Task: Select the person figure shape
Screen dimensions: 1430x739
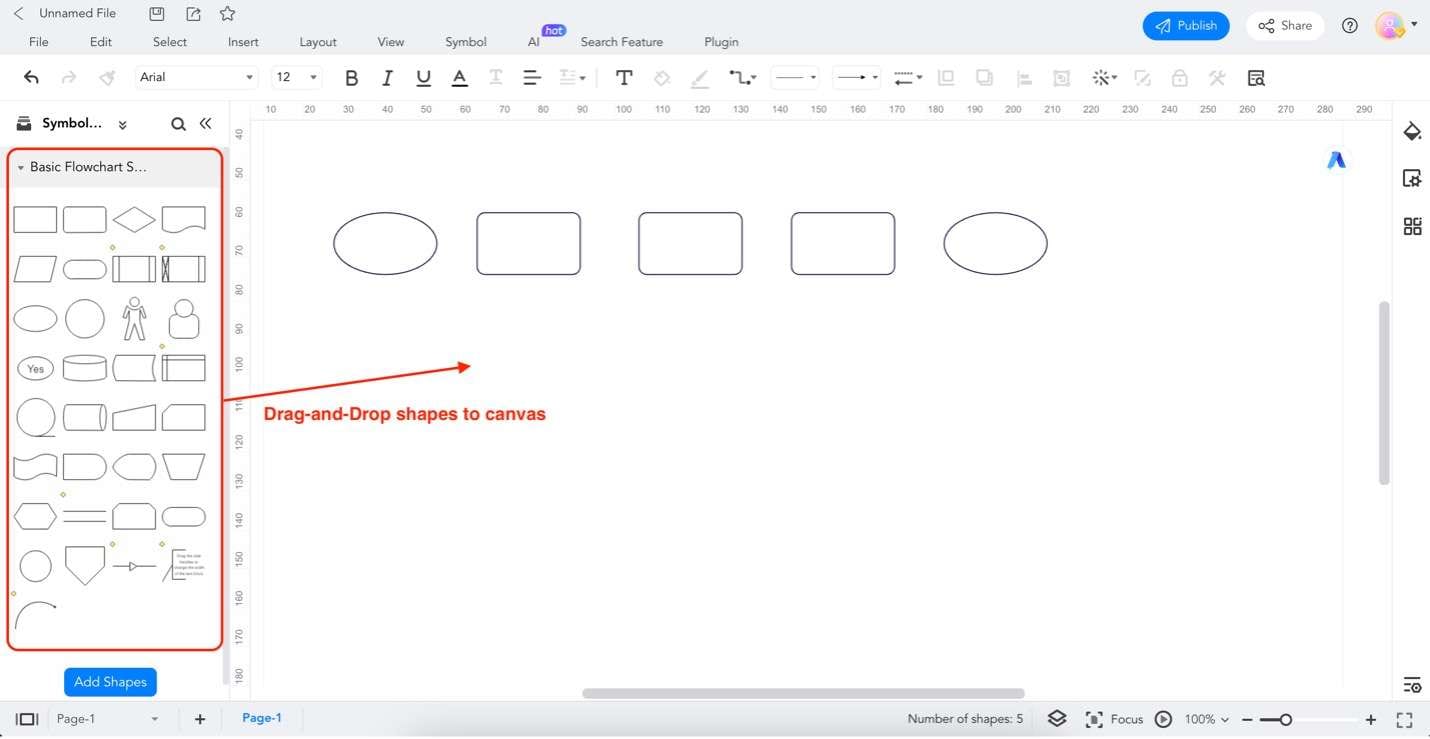Action: pos(134,319)
